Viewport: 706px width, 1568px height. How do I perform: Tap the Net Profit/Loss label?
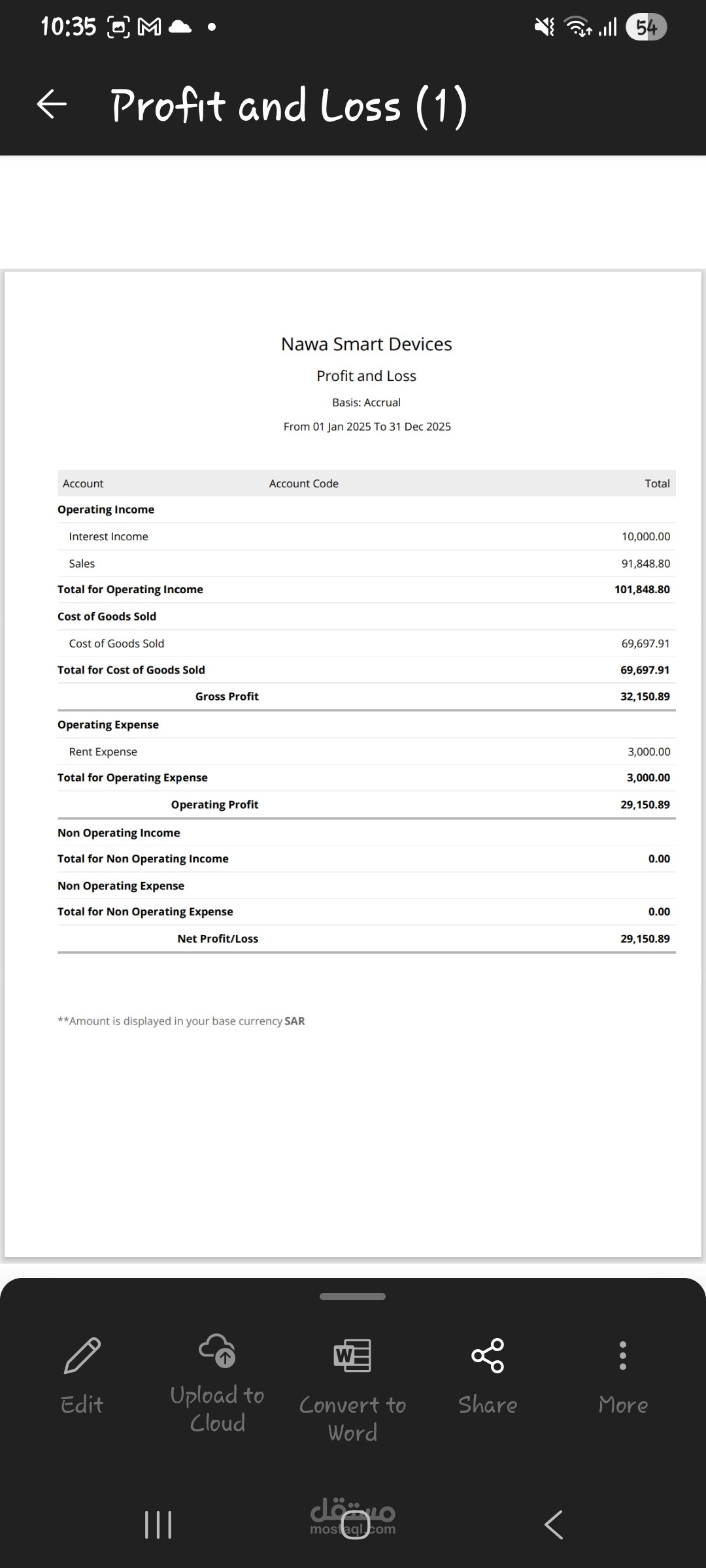[x=218, y=939]
